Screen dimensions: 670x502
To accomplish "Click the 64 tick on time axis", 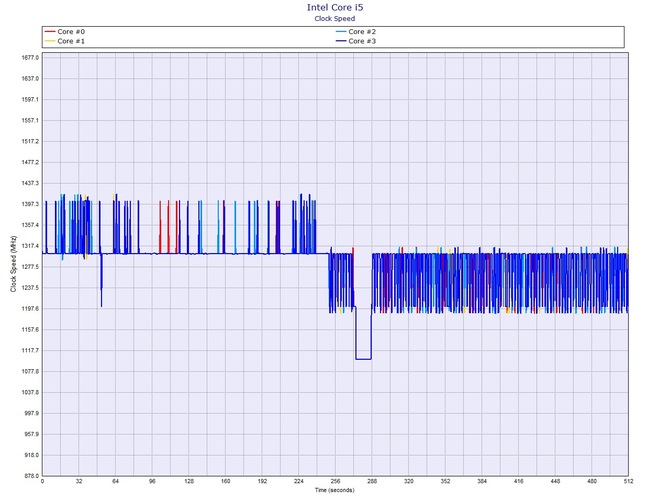I will 115,481.
